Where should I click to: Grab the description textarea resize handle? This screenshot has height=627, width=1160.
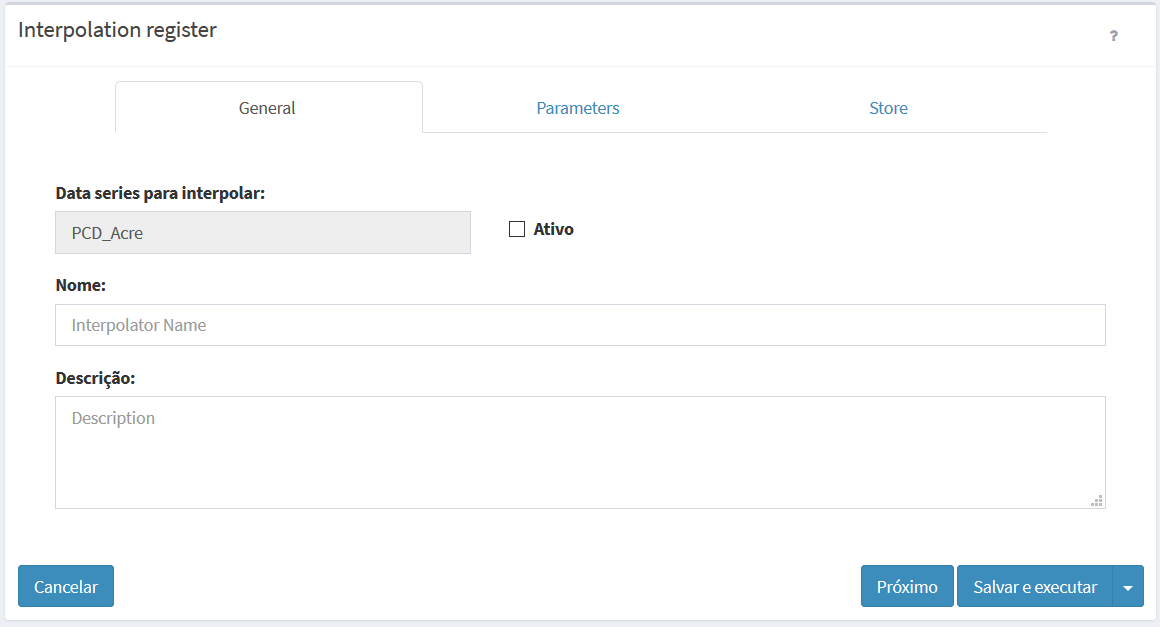1097,501
